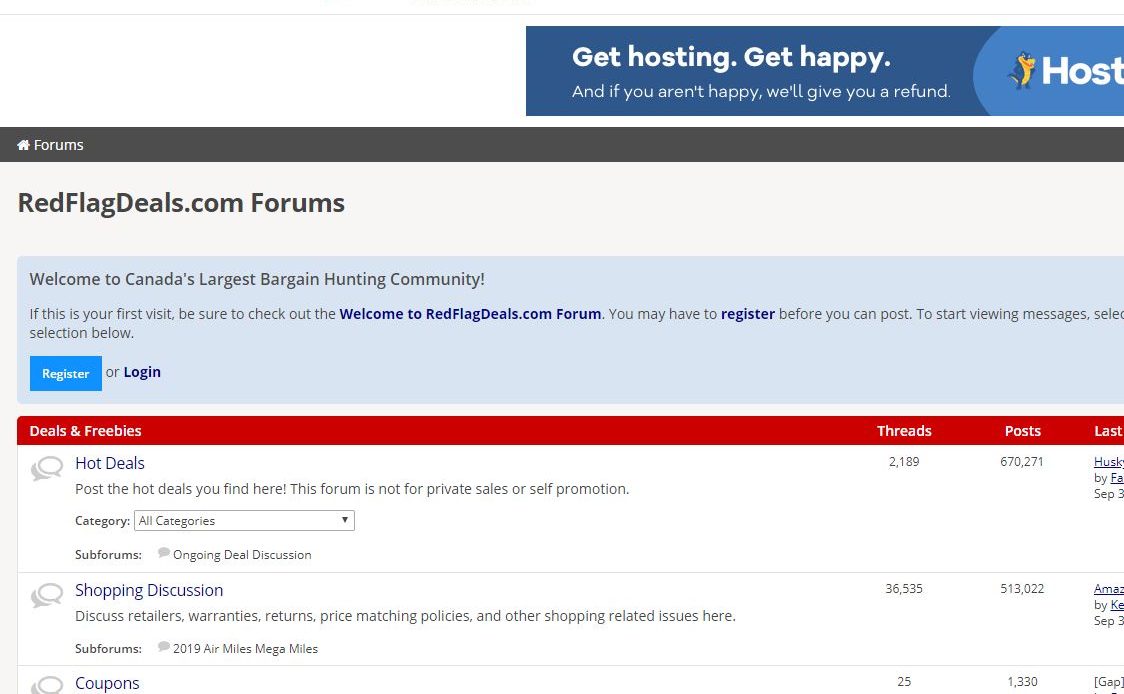Open Welcome to RedFlagDeals.com Forum link
1124x694 pixels.
pyautogui.click(x=470, y=314)
